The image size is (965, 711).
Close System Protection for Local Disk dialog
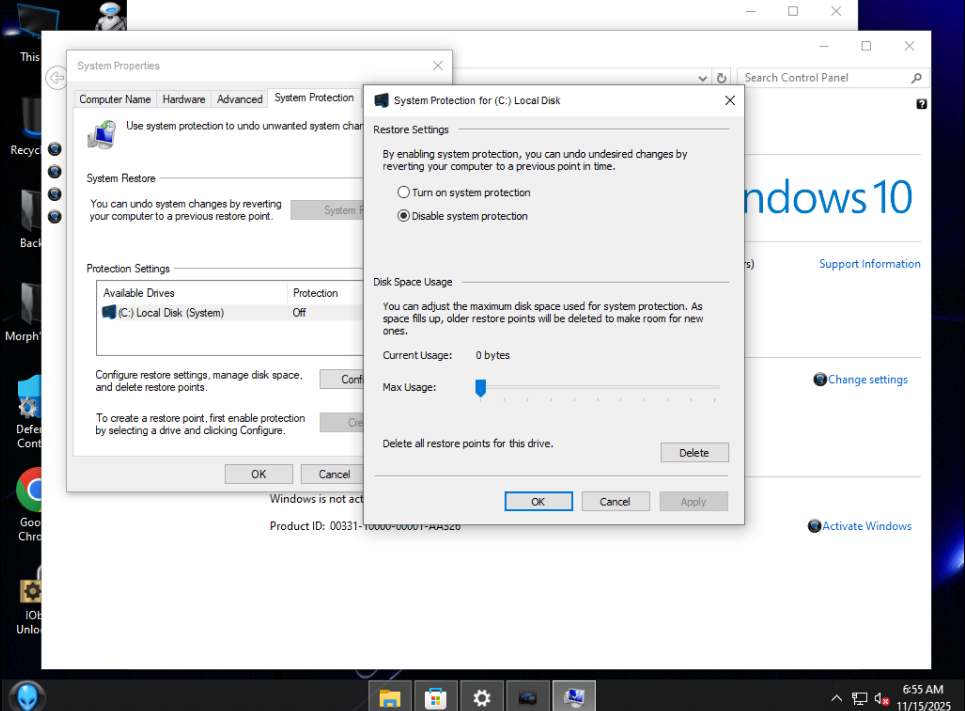[730, 100]
